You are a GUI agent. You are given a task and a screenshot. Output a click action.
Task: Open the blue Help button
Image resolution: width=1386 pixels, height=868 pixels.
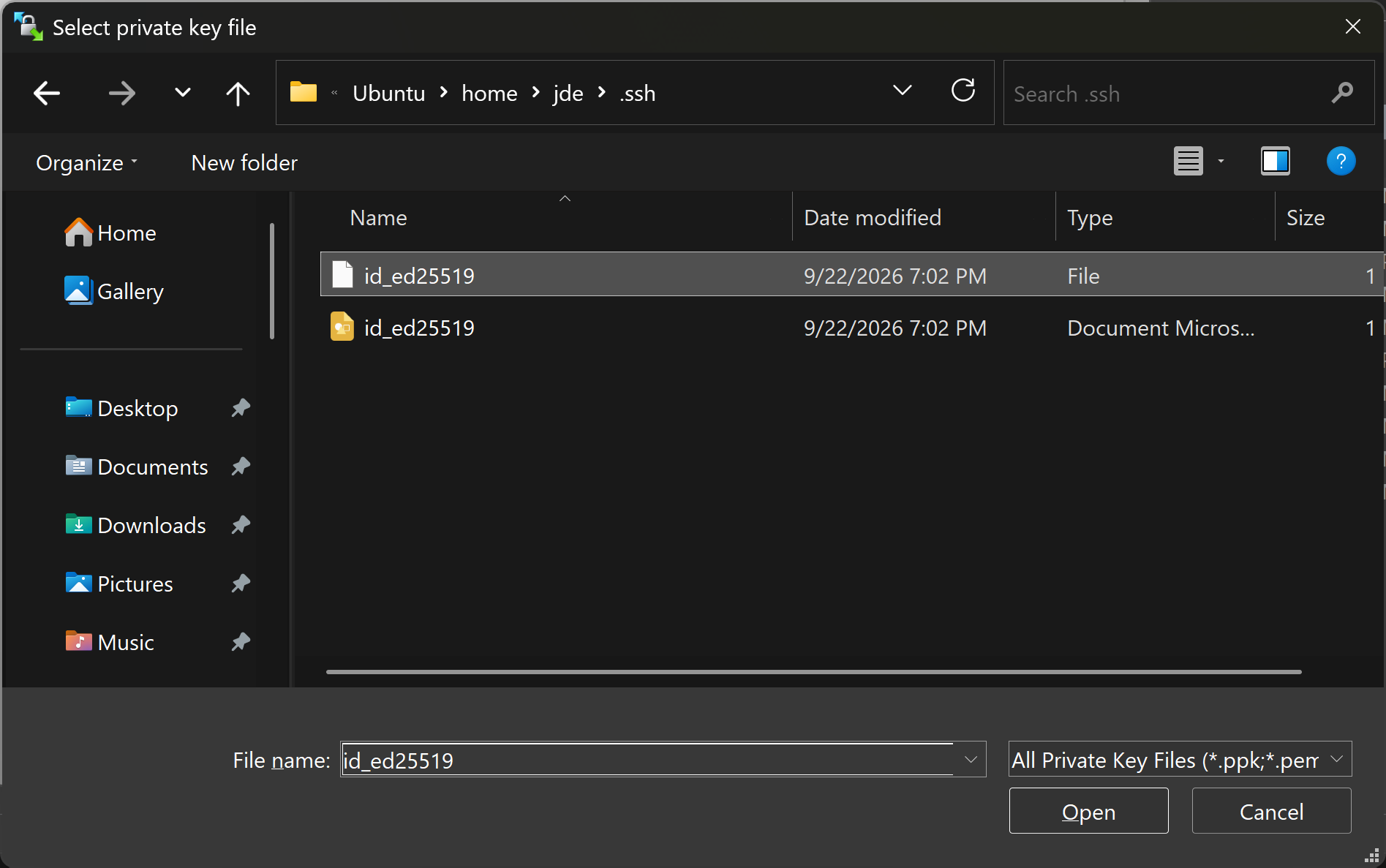pos(1341,161)
